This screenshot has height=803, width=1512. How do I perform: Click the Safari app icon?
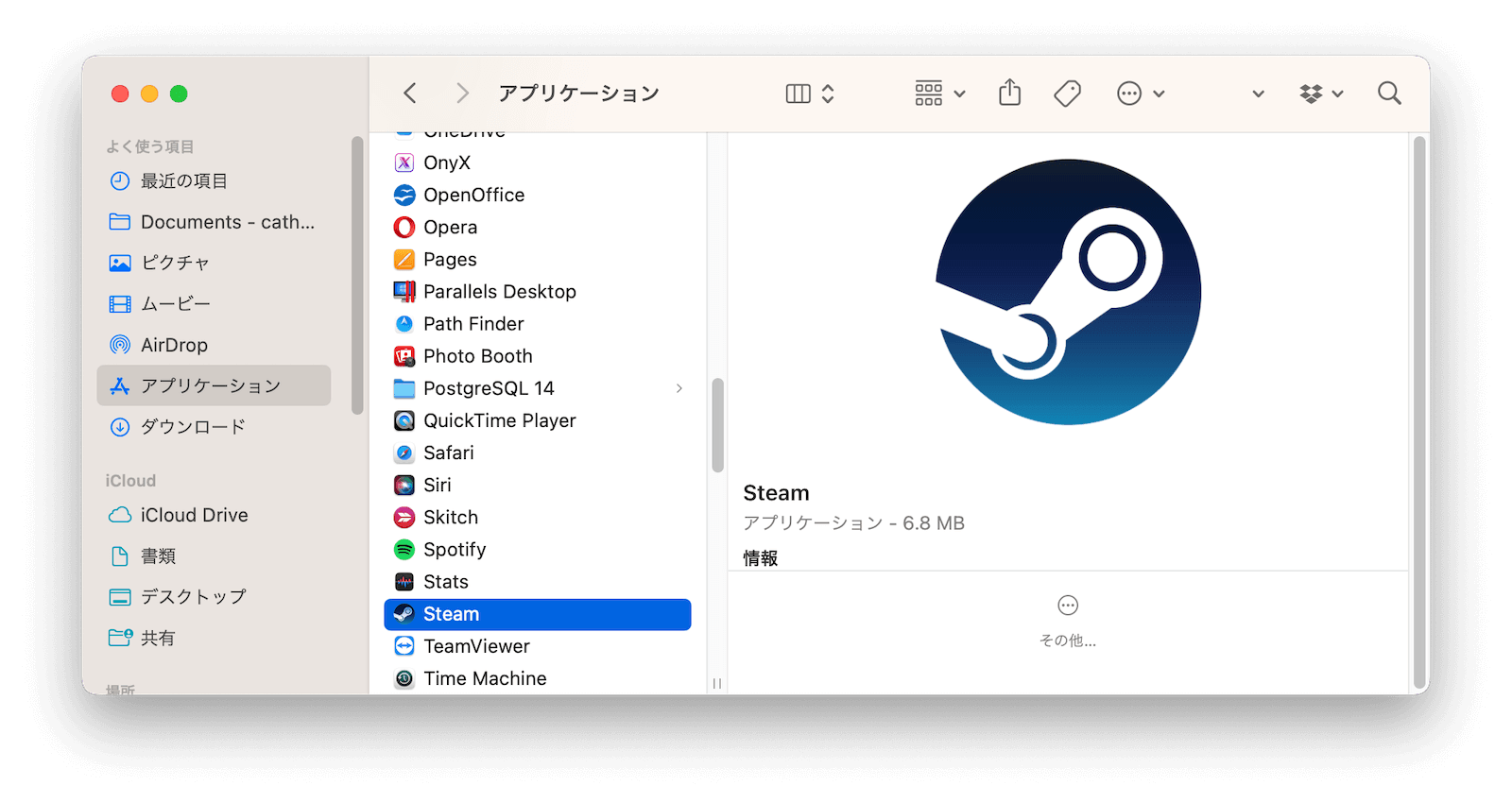pyautogui.click(x=404, y=453)
